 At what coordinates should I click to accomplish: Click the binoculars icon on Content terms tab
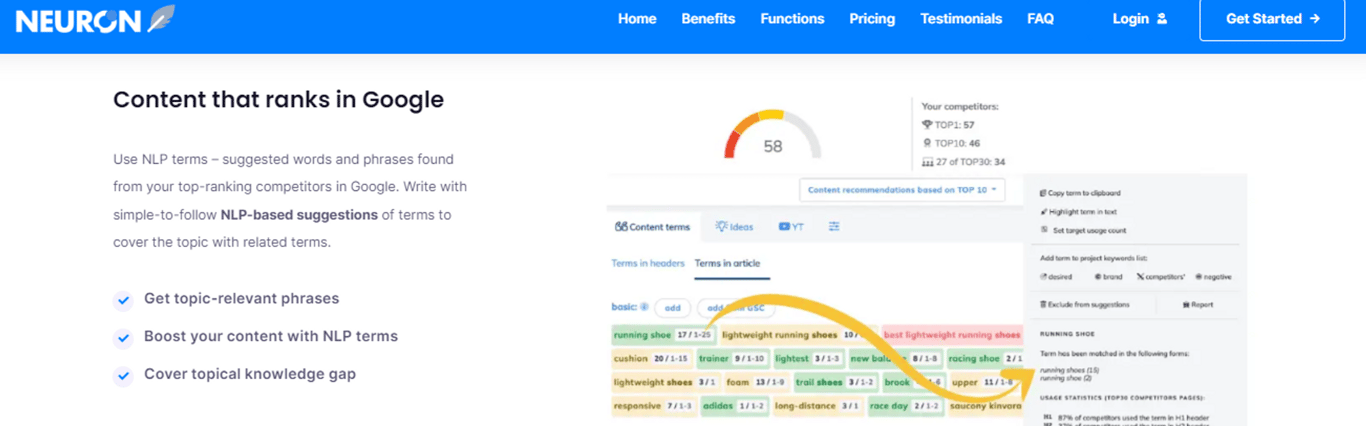(x=620, y=227)
